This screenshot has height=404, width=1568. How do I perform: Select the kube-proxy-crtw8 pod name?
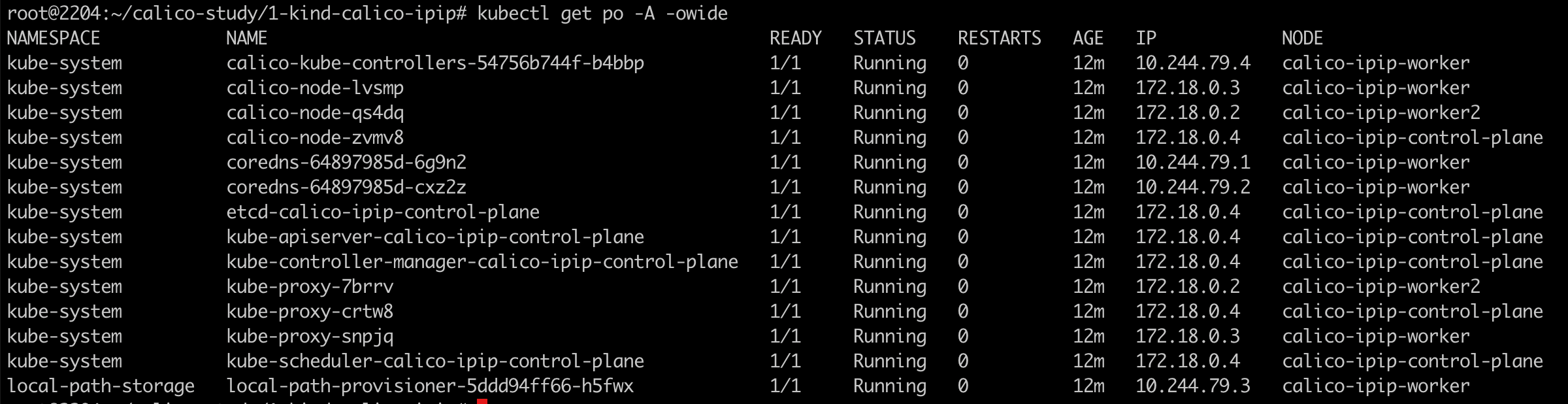310,312
